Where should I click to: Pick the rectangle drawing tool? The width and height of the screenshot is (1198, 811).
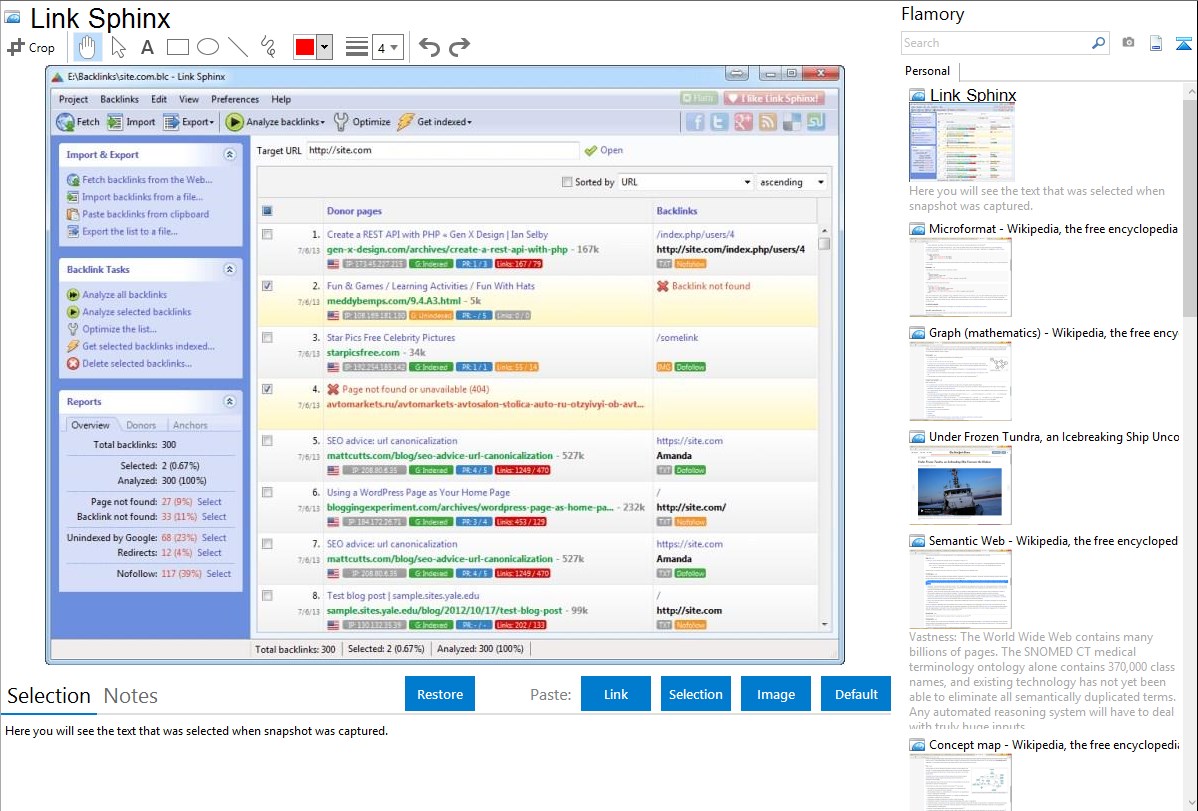coord(177,47)
